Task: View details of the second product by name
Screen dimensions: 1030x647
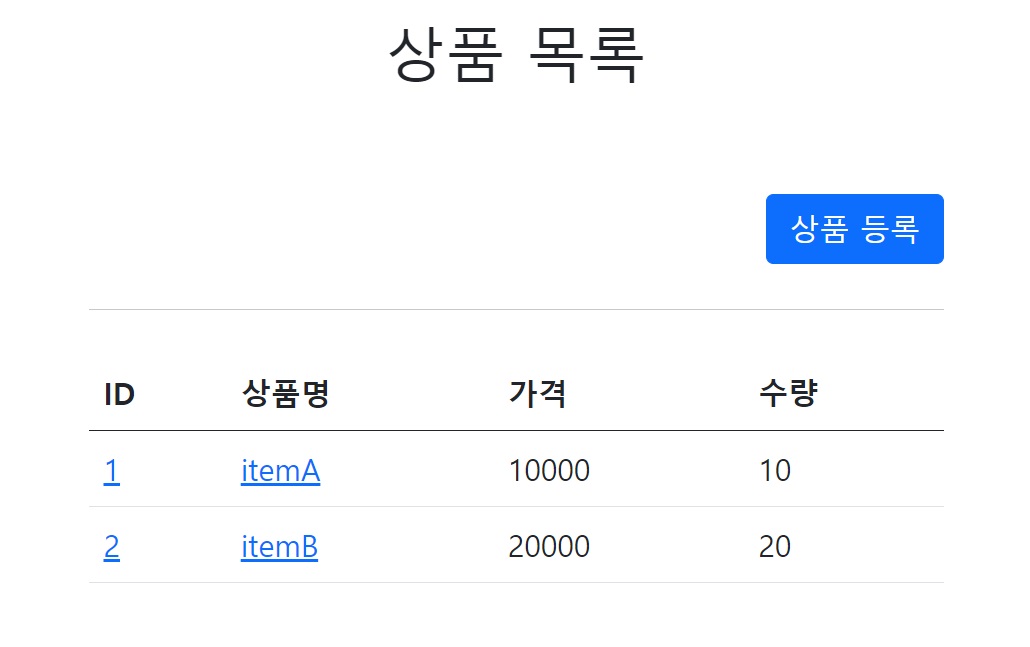Action: coord(279,547)
